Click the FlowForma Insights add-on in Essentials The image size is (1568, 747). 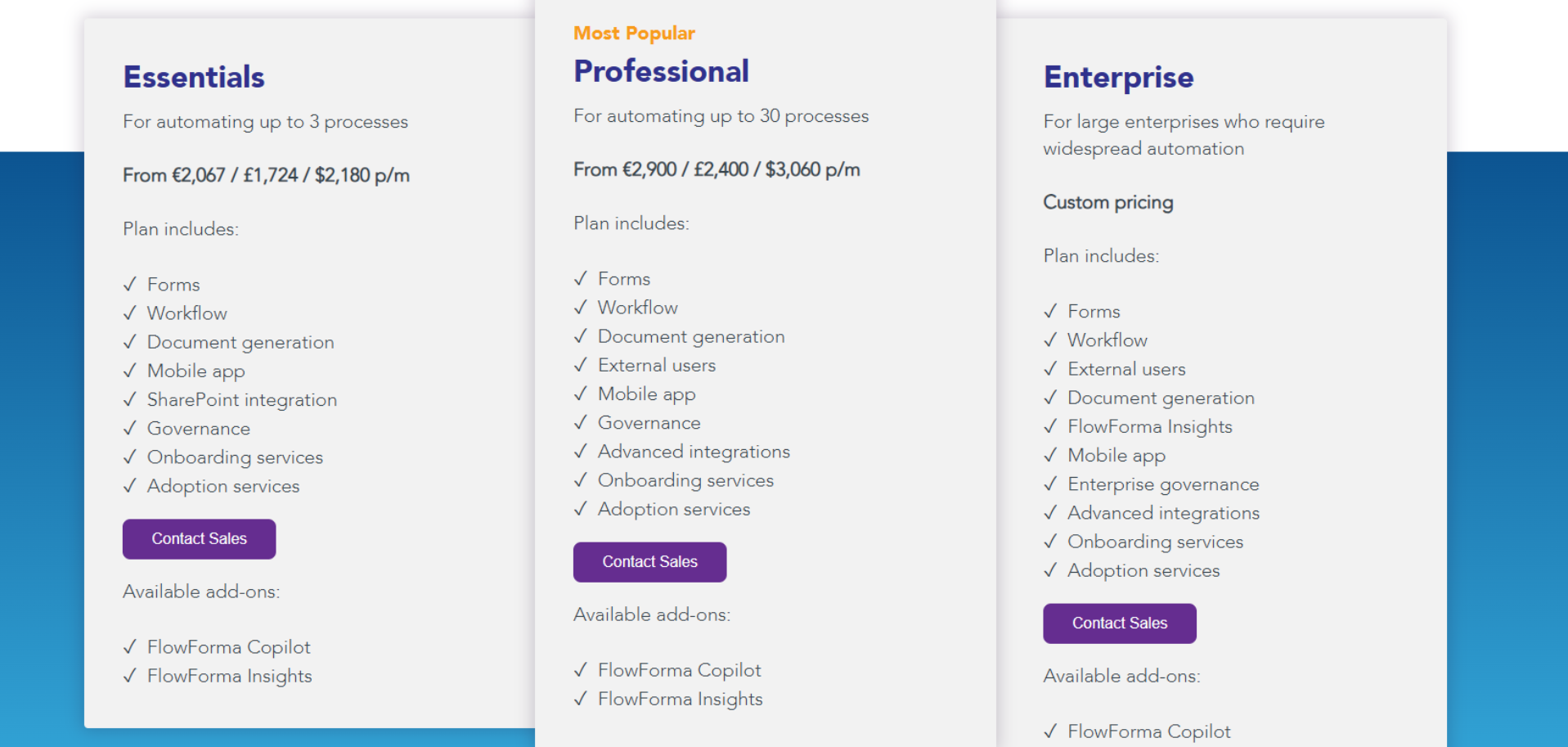pyautogui.click(x=229, y=676)
